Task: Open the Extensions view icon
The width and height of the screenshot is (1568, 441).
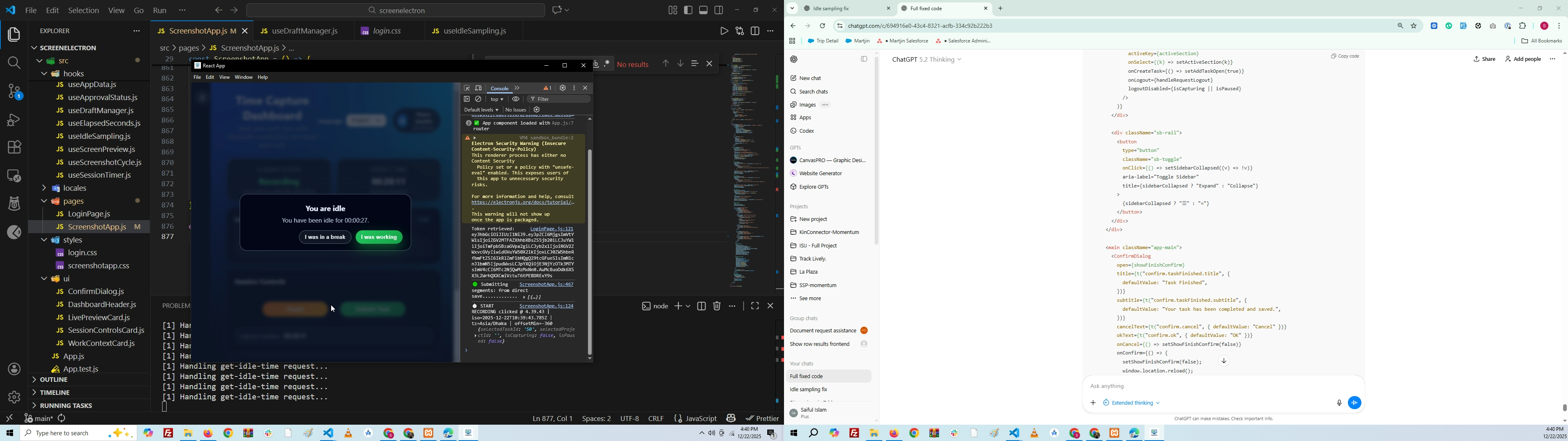Action: 14,147
